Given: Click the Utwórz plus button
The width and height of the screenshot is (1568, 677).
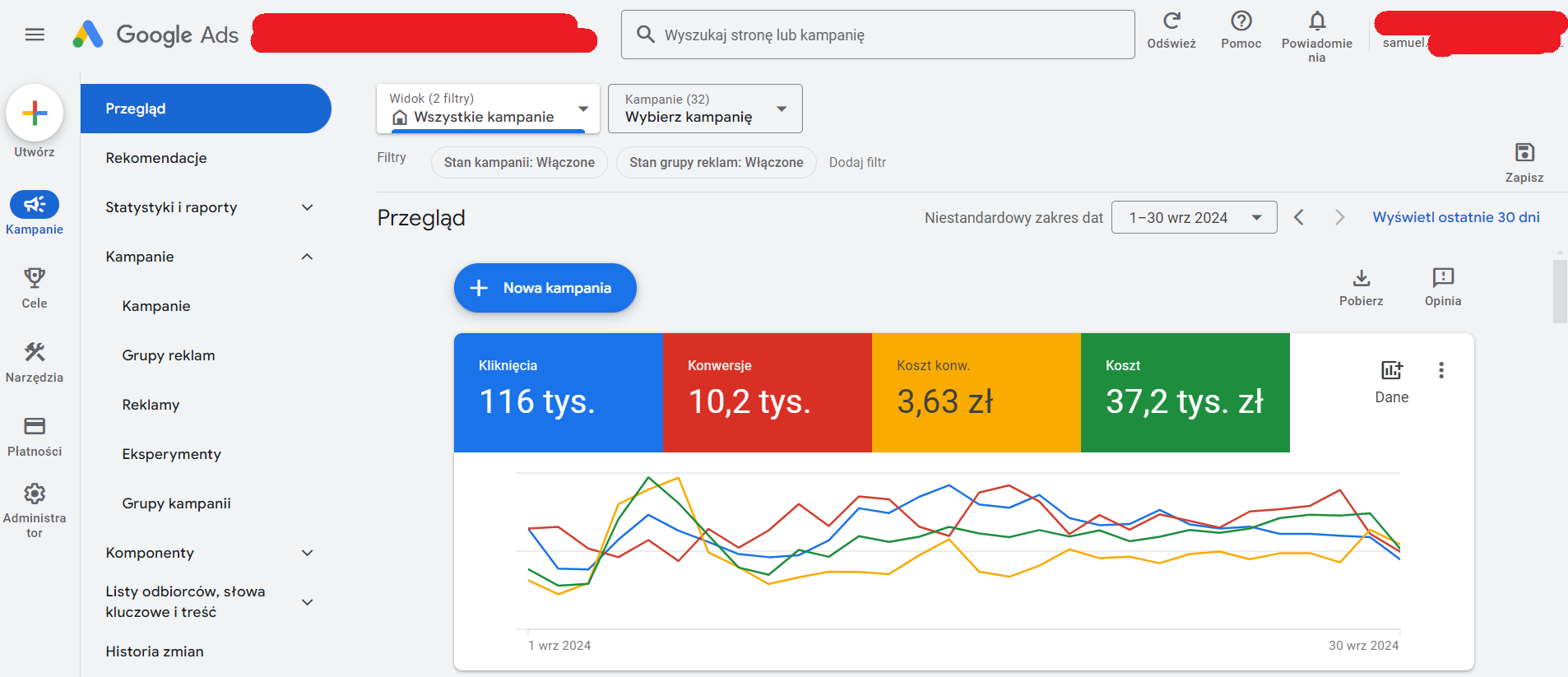Looking at the screenshot, I should pyautogui.click(x=35, y=113).
